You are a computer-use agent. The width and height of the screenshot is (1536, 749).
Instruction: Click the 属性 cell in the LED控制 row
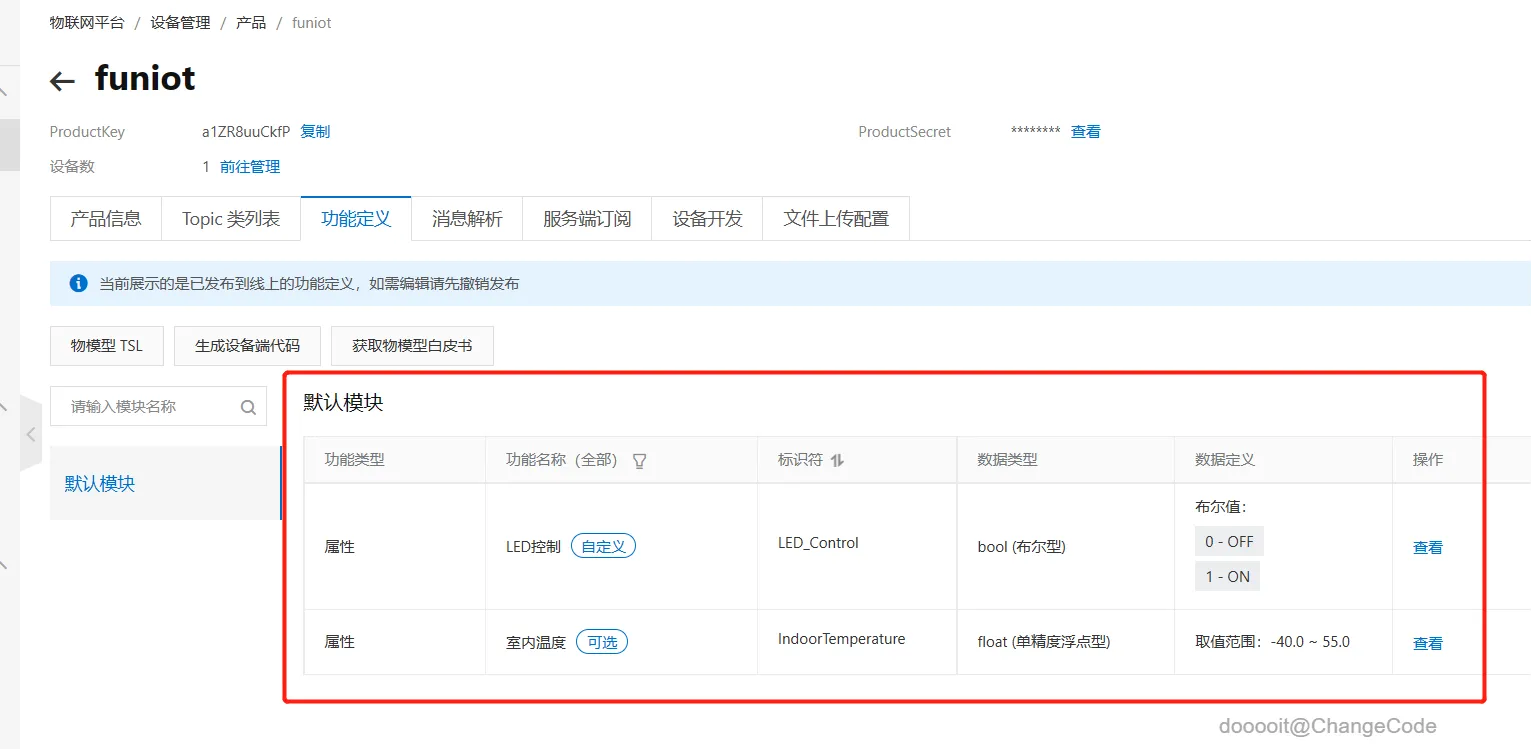pyautogui.click(x=340, y=547)
